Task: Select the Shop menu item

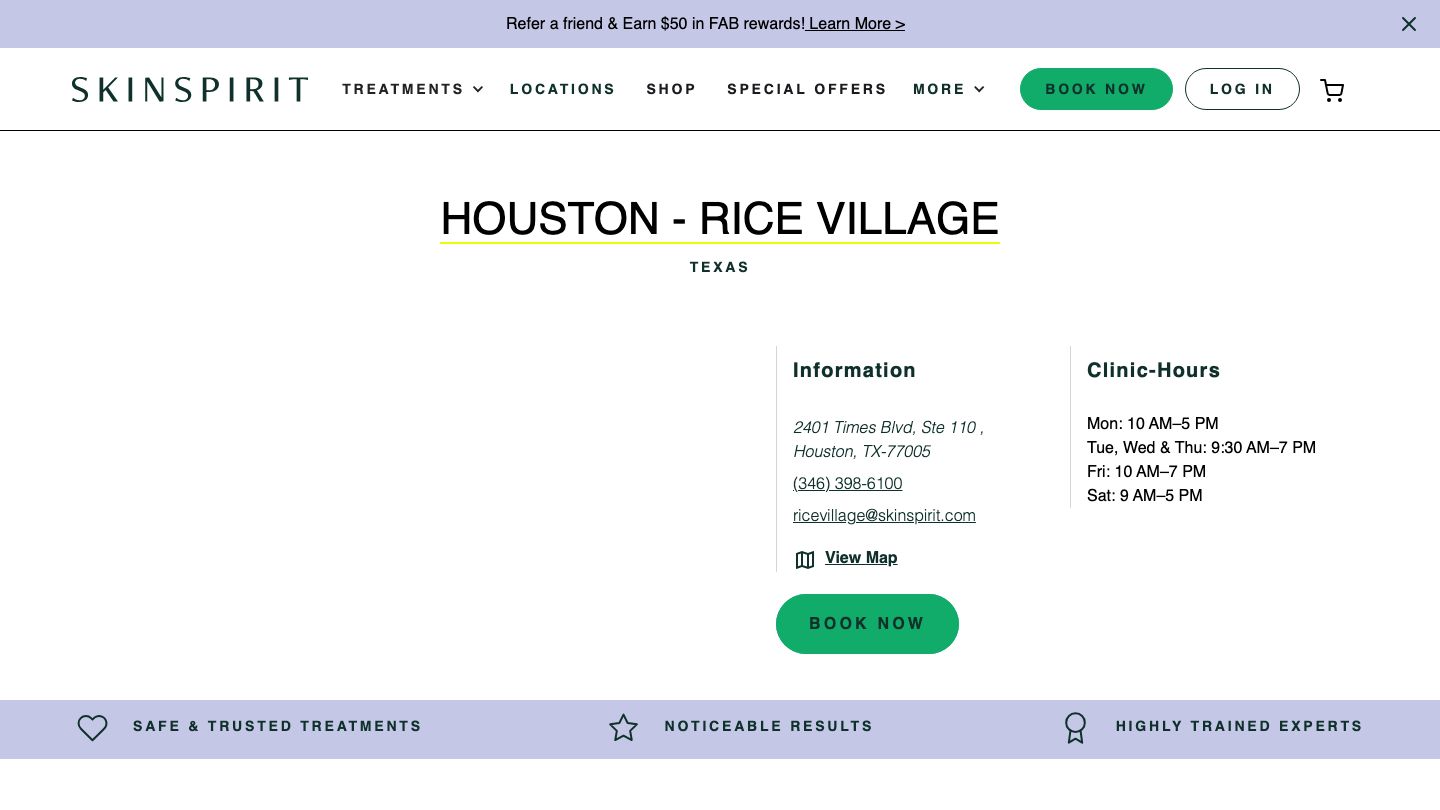Action: click(671, 89)
